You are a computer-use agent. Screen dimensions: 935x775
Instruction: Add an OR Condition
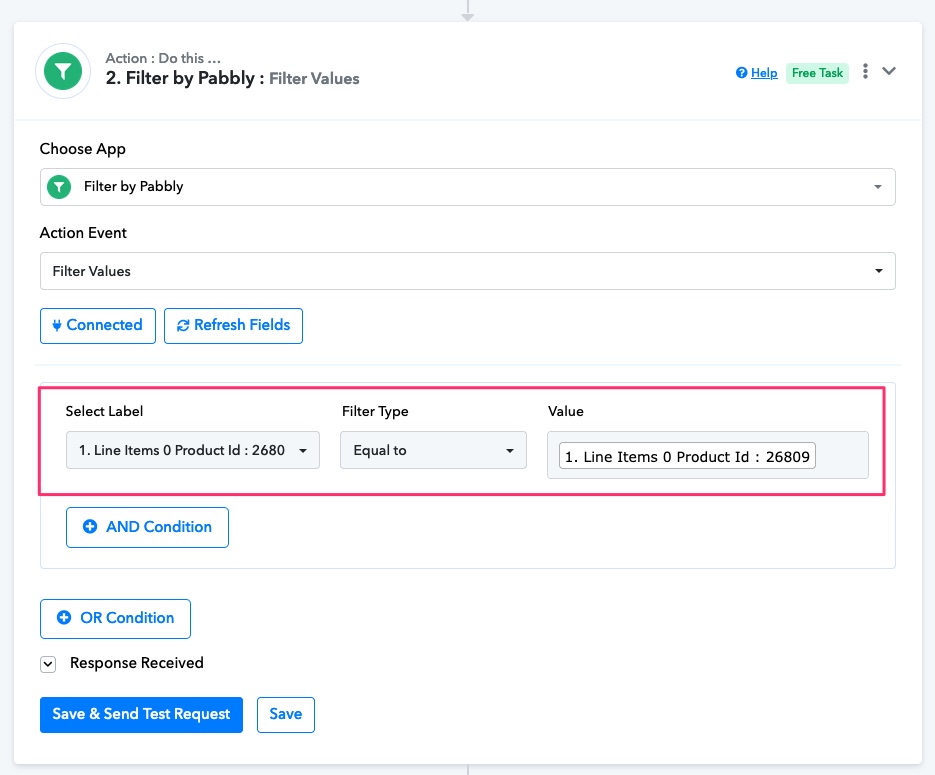pyautogui.click(x=115, y=619)
